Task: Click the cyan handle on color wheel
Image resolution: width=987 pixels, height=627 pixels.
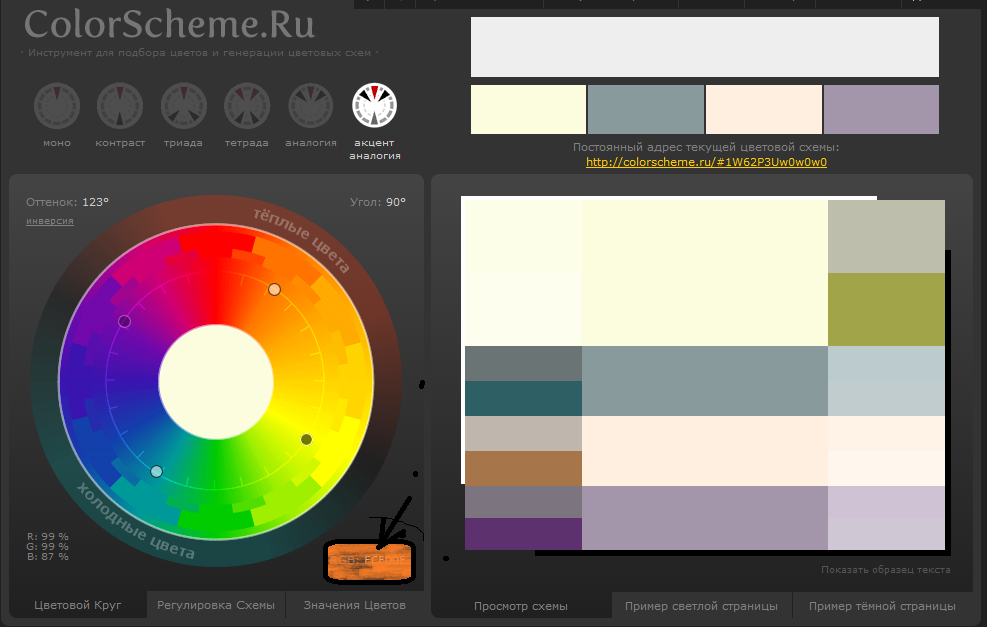Action: click(157, 472)
